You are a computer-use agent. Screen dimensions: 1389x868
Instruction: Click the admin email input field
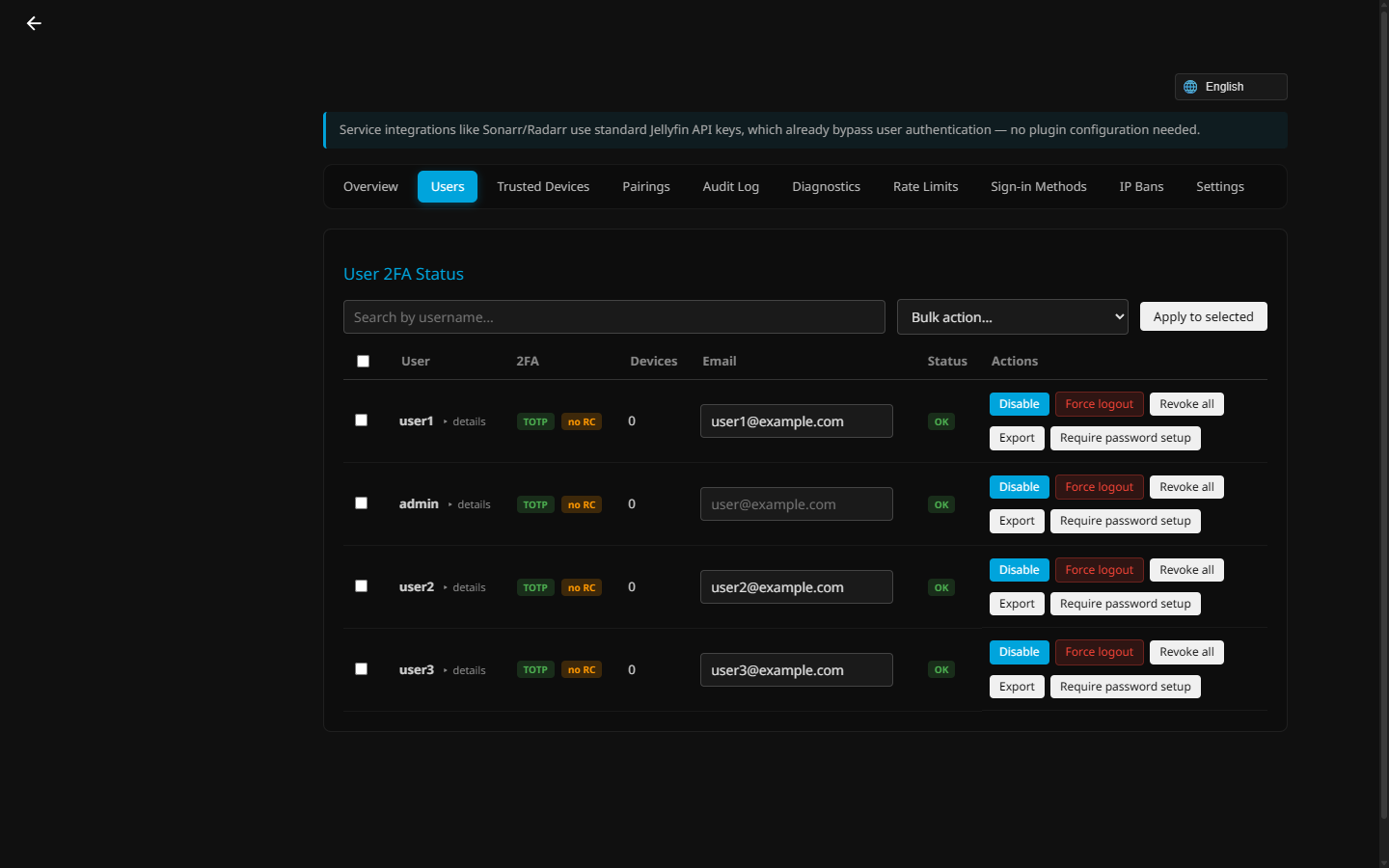(x=797, y=504)
